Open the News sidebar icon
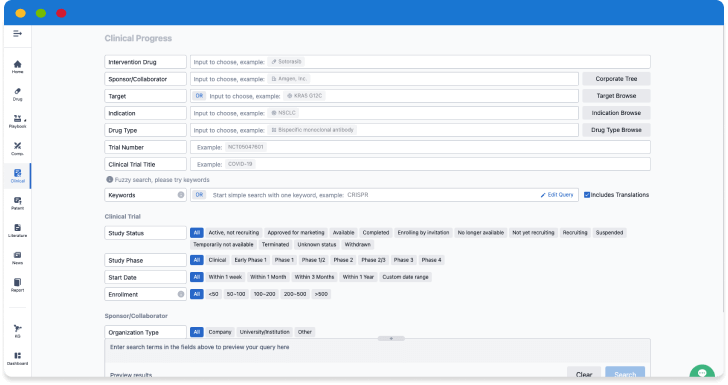The width and height of the screenshot is (728, 385). pos(17,258)
